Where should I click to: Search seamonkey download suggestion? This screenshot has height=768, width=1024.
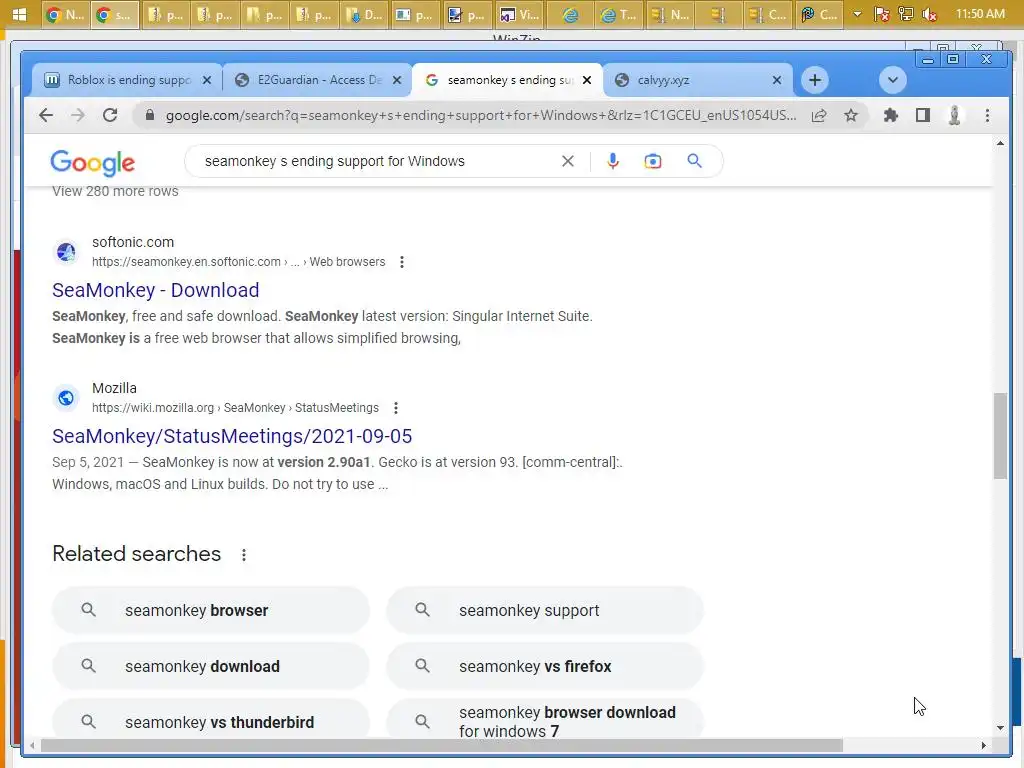click(x=211, y=667)
